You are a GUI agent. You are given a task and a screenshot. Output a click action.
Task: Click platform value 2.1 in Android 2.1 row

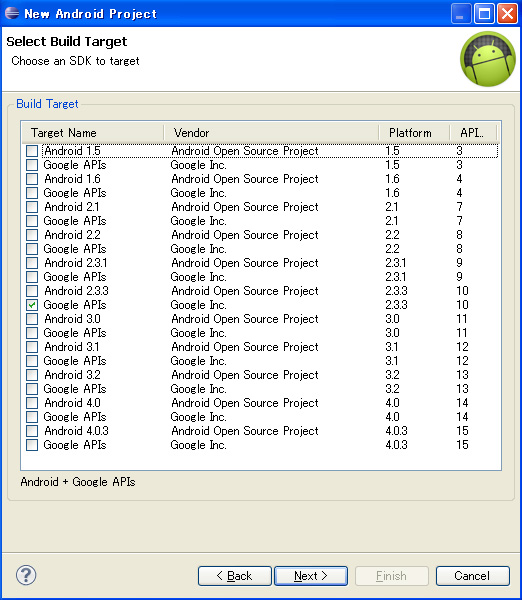coord(392,207)
